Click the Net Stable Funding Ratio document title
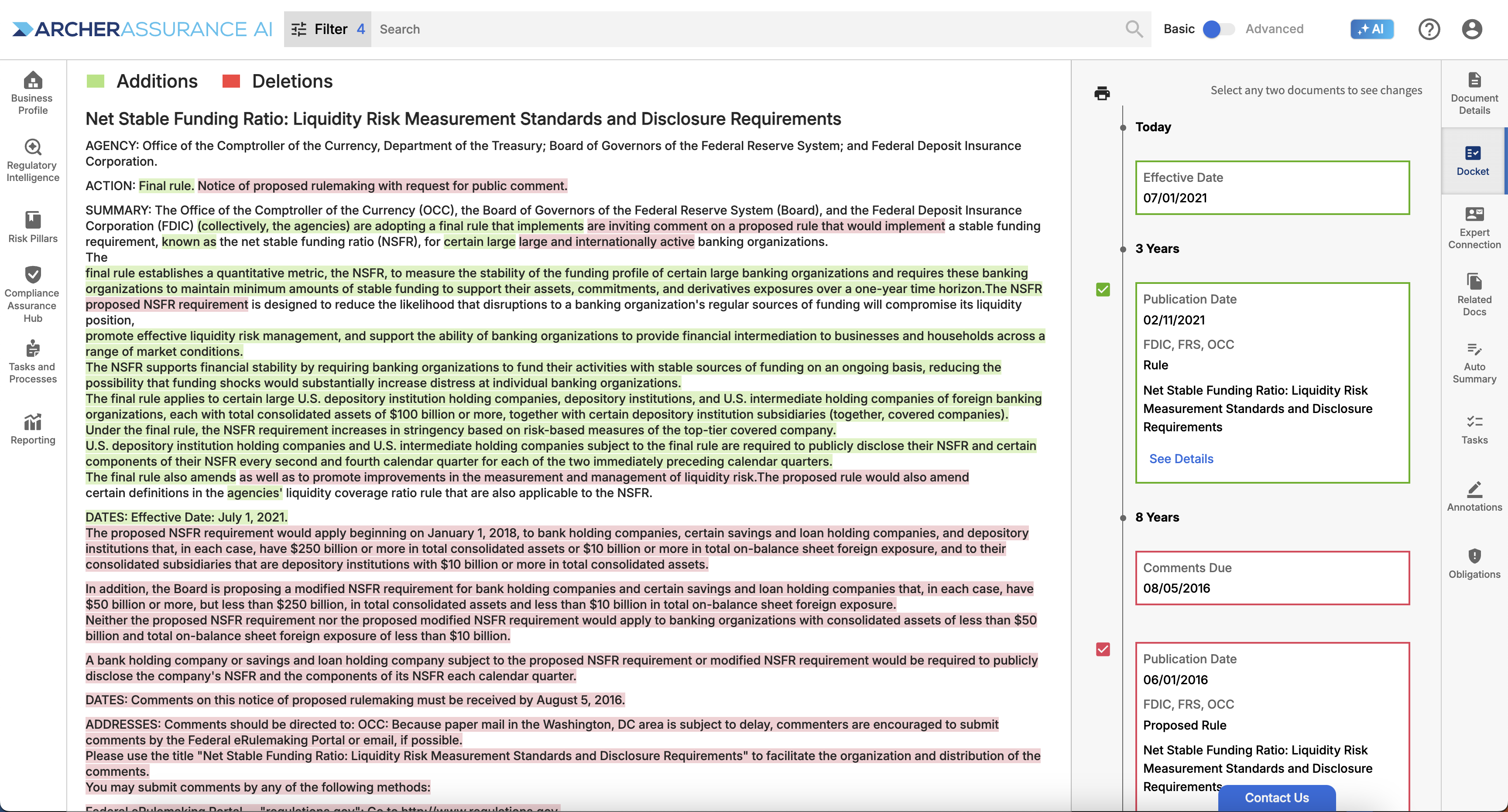The height and width of the screenshot is (812, 1508). (x=463, y=119)
